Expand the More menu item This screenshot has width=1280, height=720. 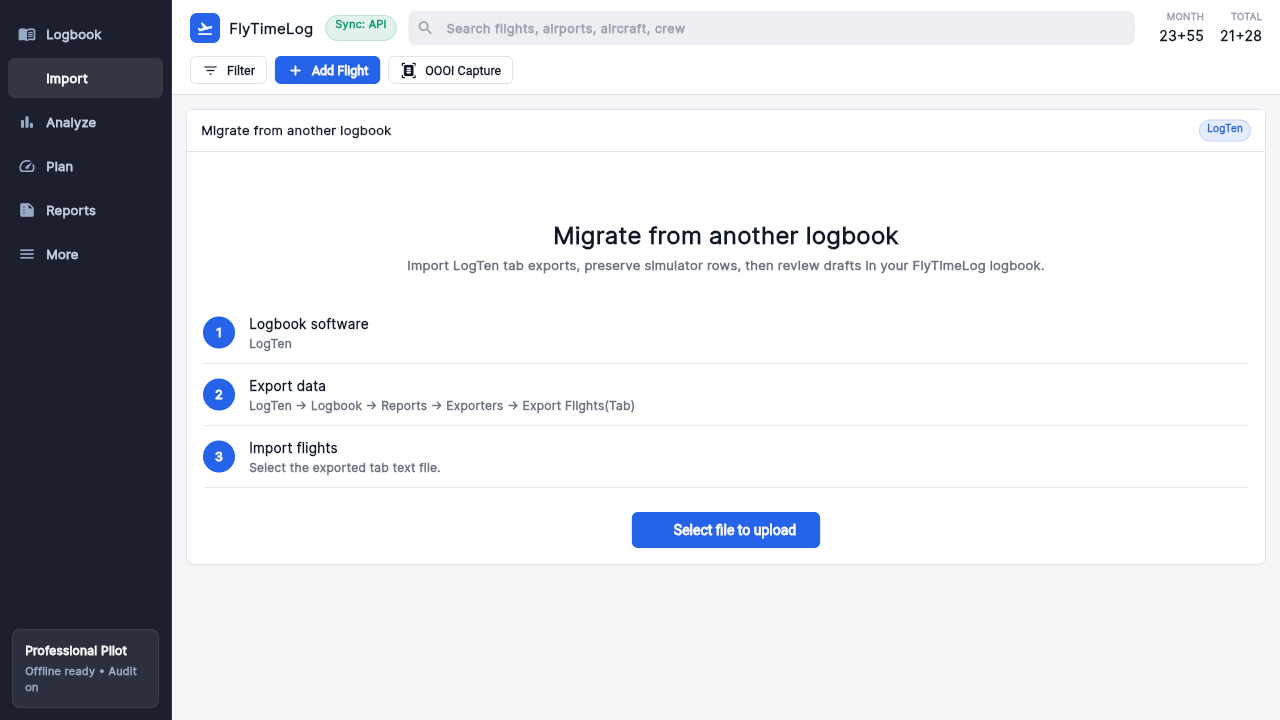click(x=85, y=254)
